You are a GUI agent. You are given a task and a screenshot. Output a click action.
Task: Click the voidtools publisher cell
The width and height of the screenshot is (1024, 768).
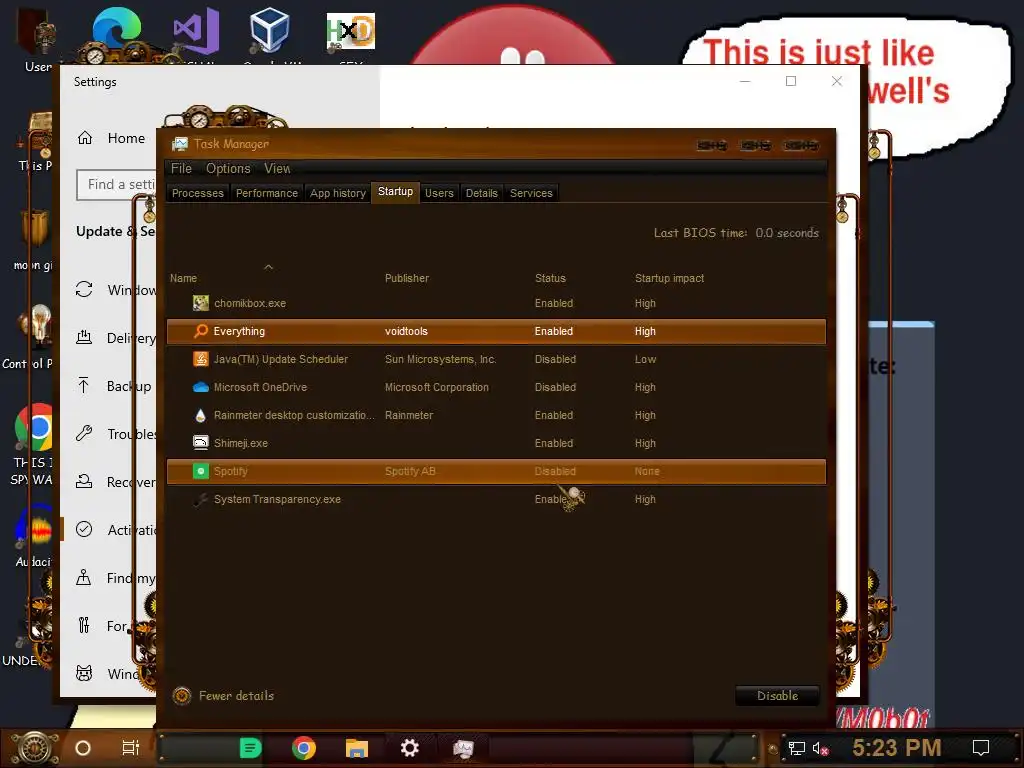(x=406, y=331)
